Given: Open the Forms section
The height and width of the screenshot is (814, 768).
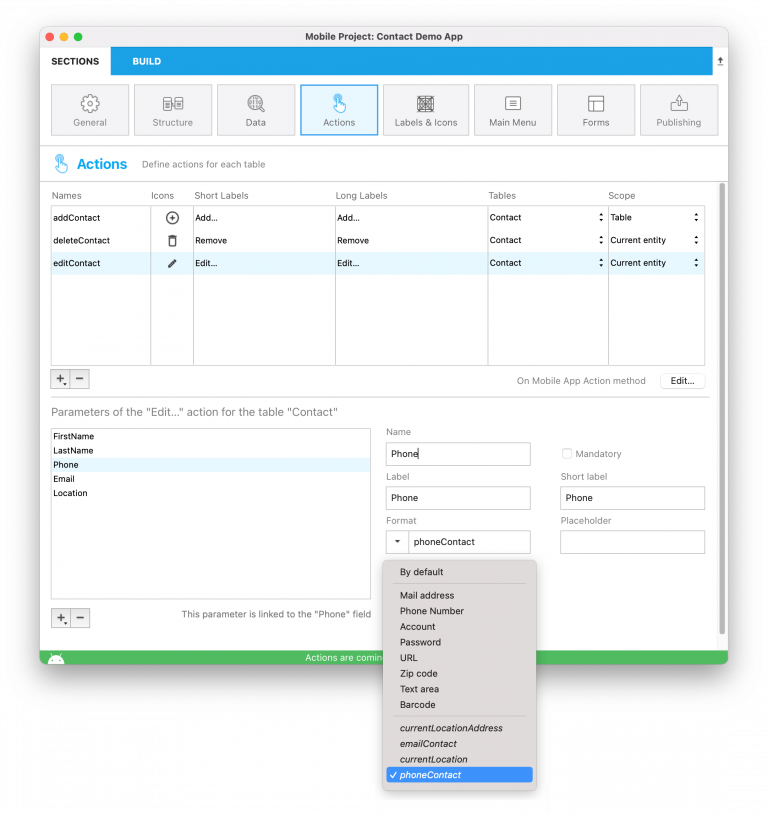Looking at the screenshot, I should (x=596, y=110).
